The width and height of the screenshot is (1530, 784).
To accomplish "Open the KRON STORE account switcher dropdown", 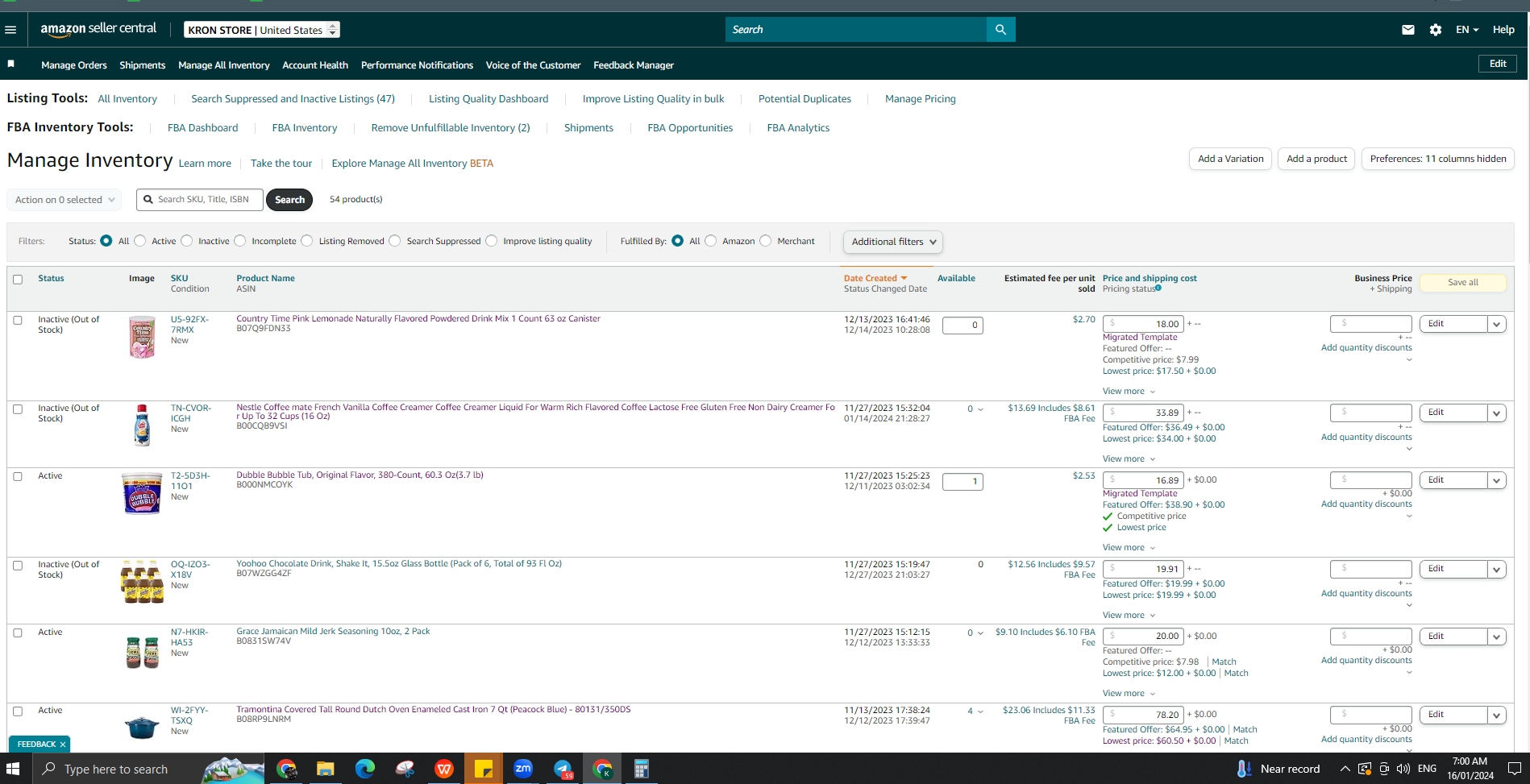I will click(262, 30).
